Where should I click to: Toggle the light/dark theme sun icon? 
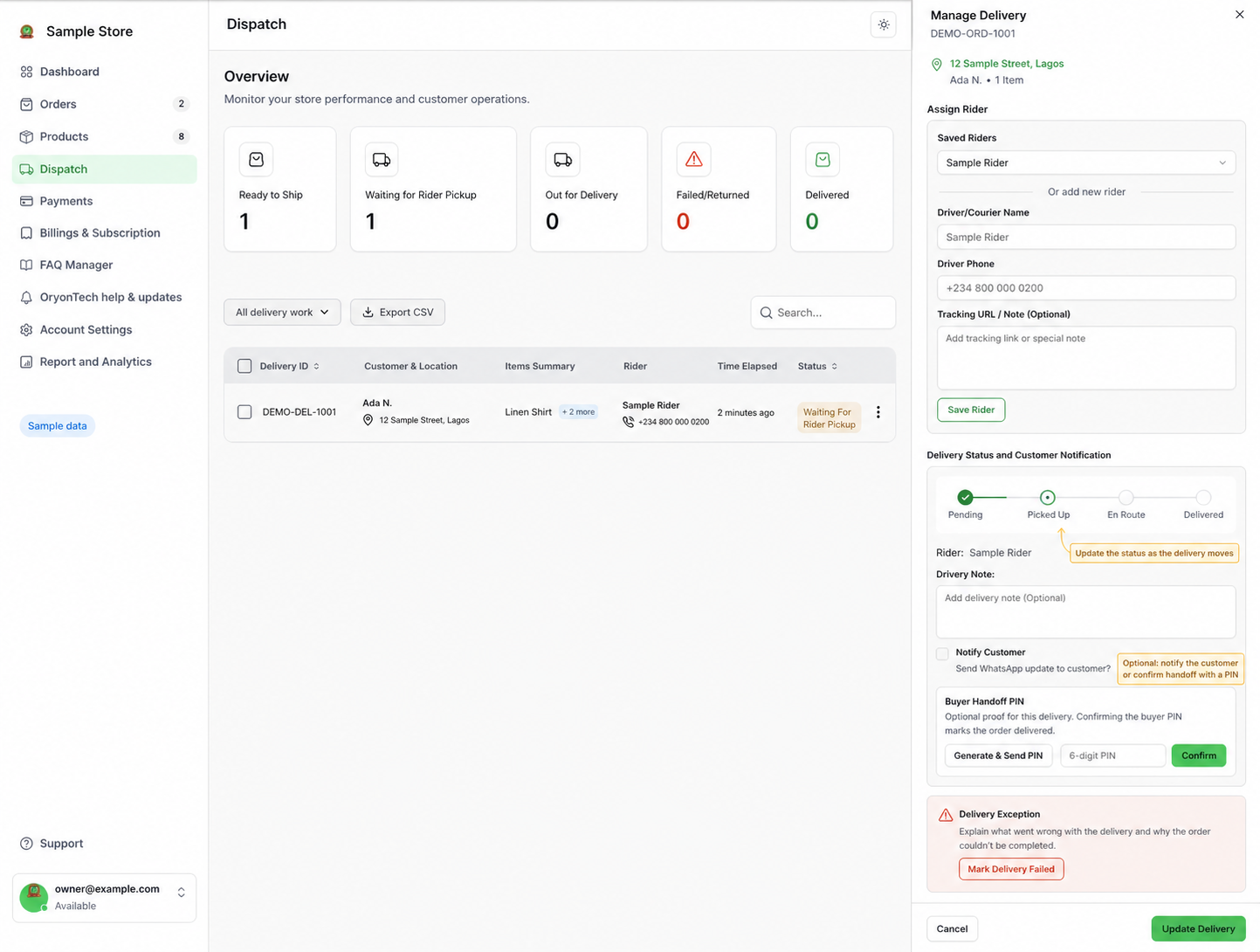(x=884, y=24)
